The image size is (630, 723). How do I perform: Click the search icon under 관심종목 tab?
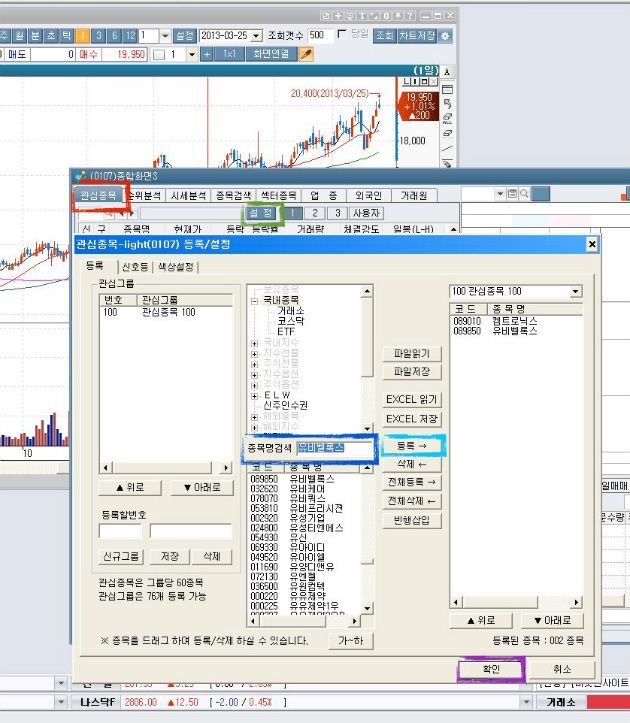[108, 214]
